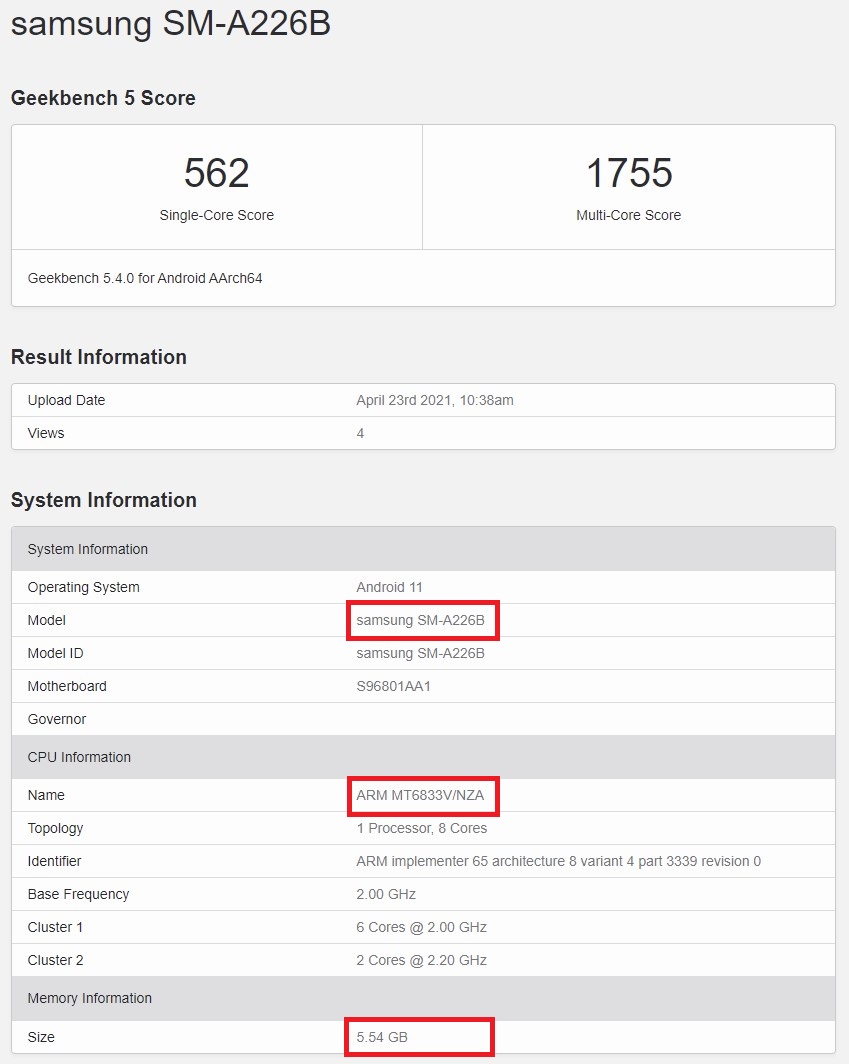The width and height of the screenshot is (849, 1064).
Task: Click the Governor row label
Action: click(57, 719)
